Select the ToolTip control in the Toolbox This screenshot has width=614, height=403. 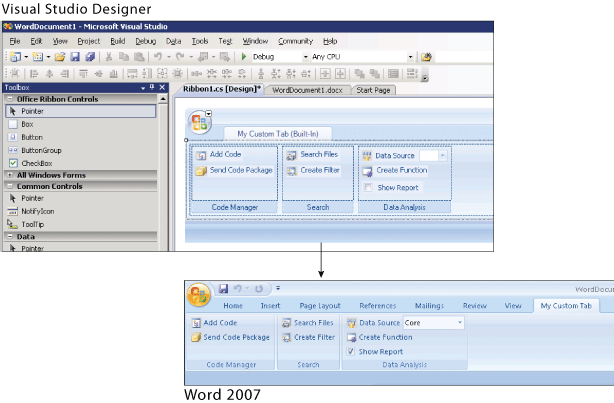click(x=33, y=224)
